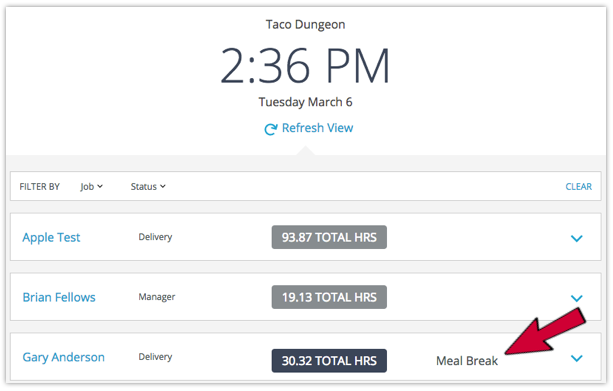Expand Brian Fellows row chevron

coord(577,298)
